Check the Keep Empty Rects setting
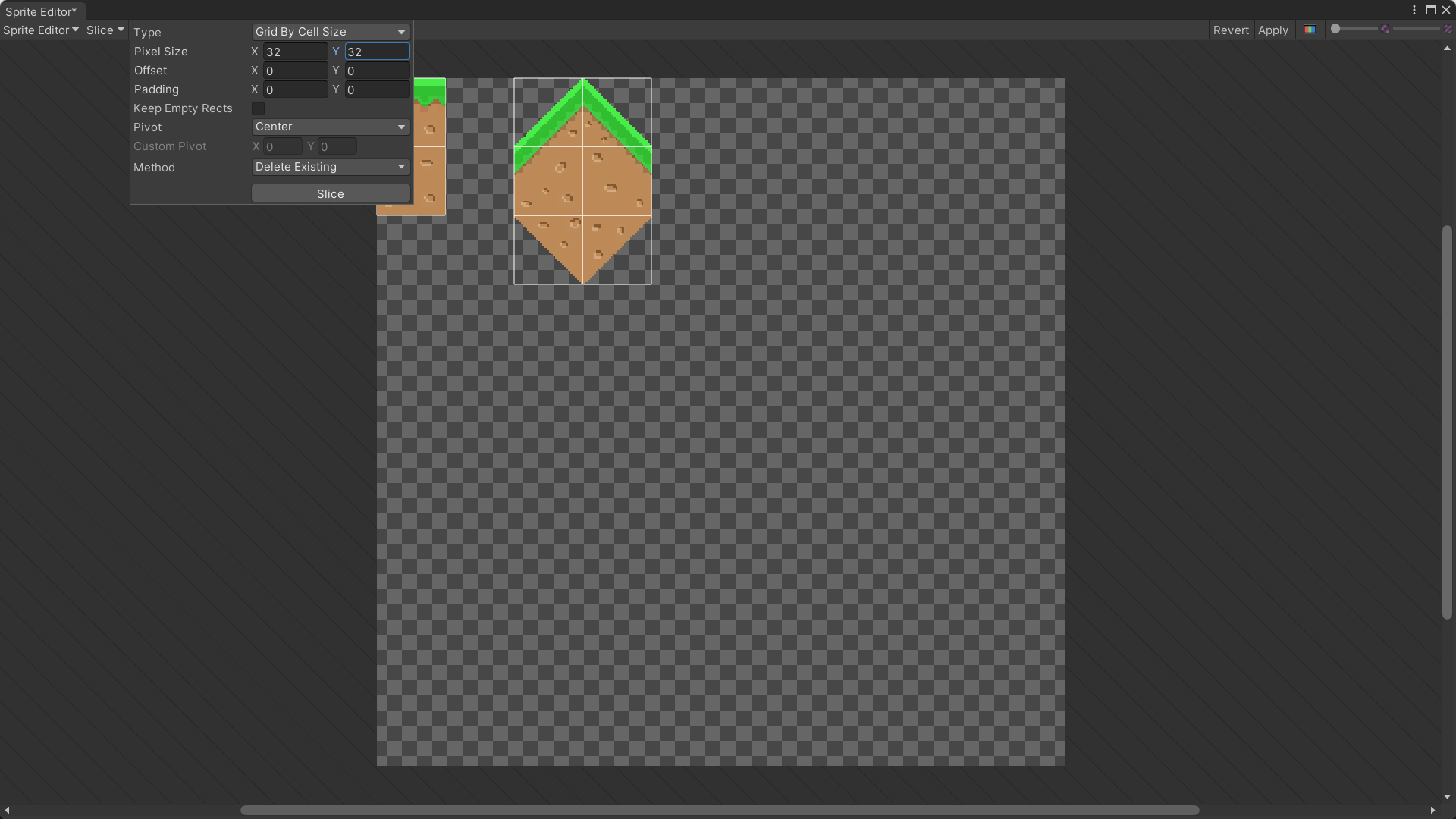 [x=258, y=108]
